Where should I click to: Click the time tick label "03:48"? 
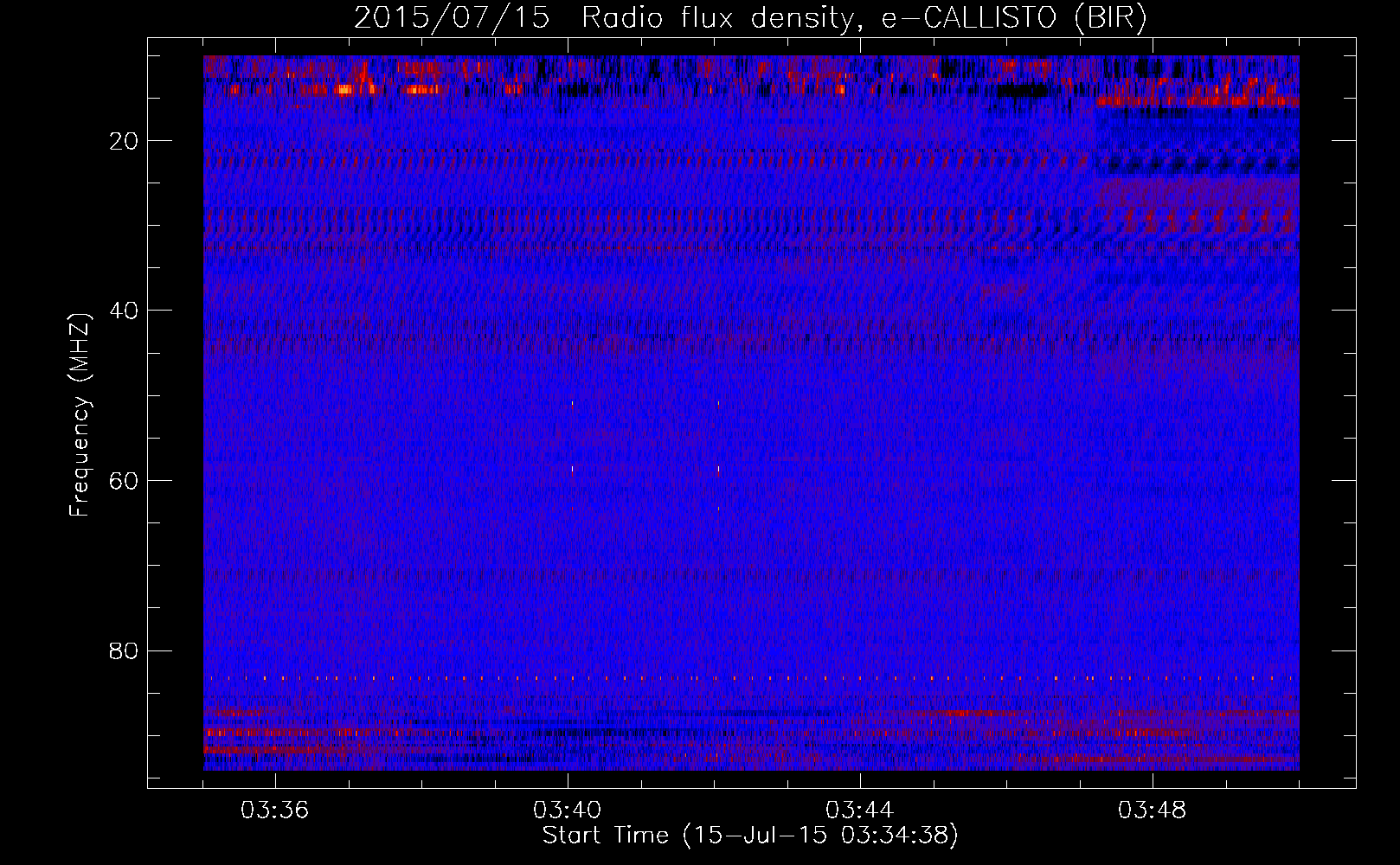(1153, 811)
